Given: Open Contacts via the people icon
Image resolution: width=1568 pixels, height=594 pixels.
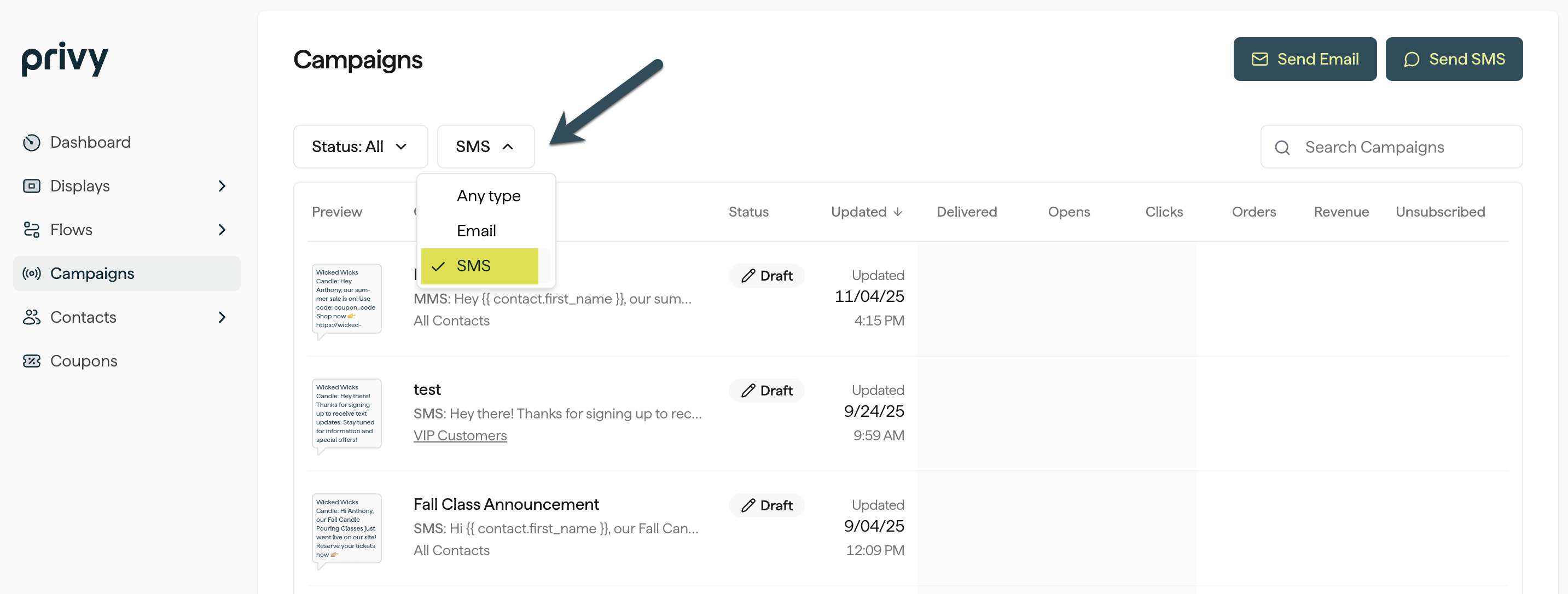Looking at the screenshot, I should pyautogui.click(x=31, y=317).
